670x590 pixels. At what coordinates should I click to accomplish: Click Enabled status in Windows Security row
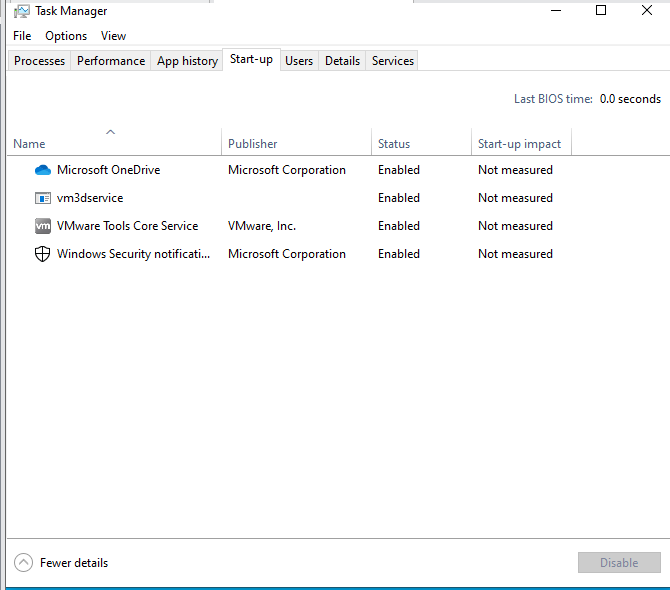[x=399, y=254]
